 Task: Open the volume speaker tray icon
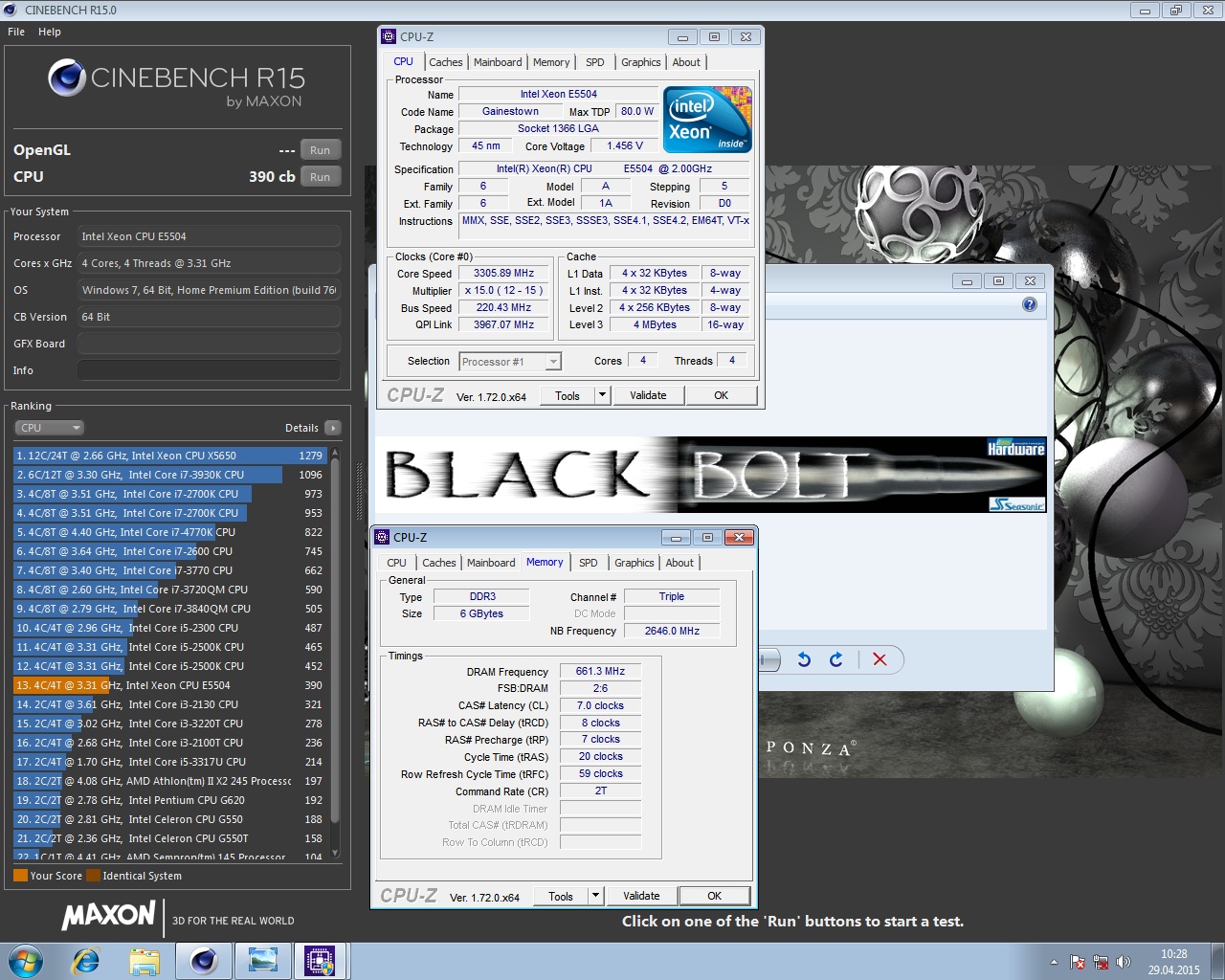coord(1124,962)
